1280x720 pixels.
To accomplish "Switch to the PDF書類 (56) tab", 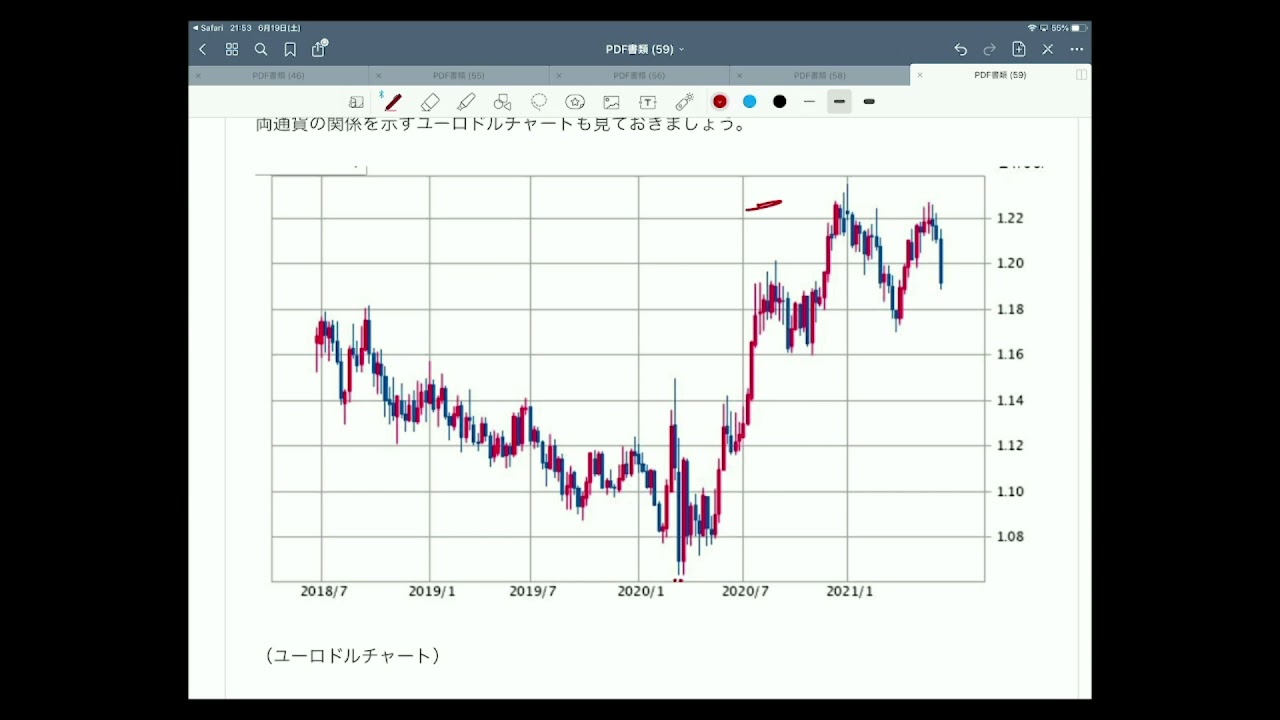I will point(639,75).
